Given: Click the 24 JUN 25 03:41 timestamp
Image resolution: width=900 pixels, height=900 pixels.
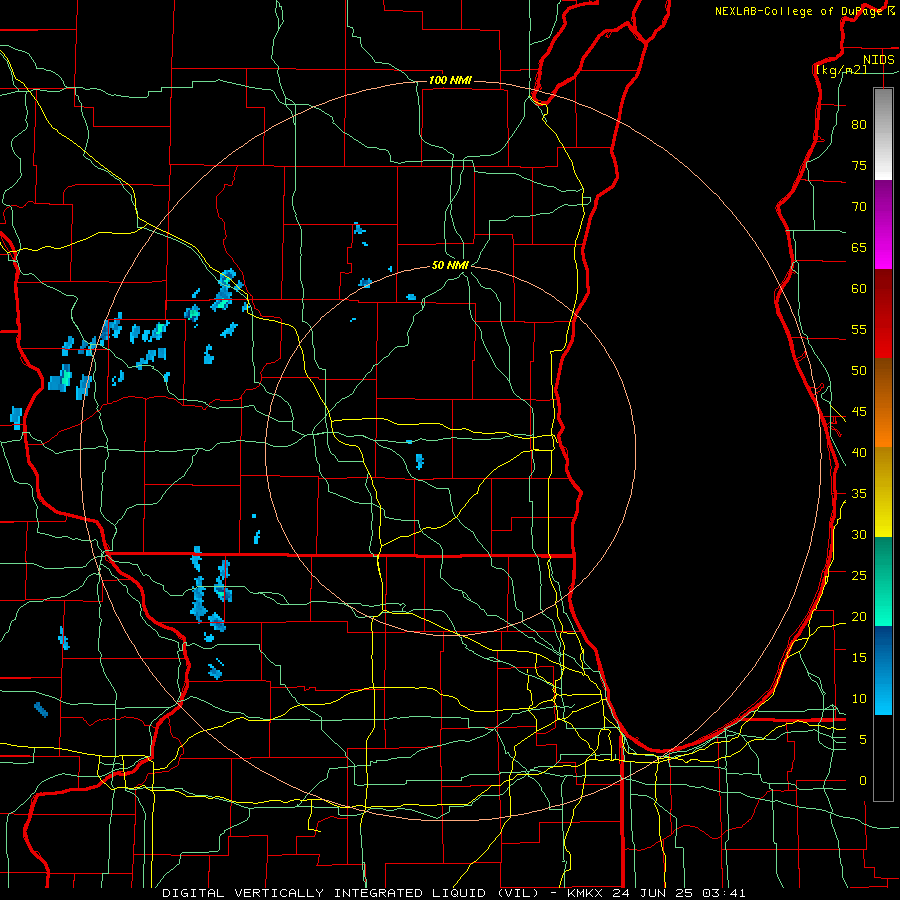Looking at the screenshot, I should (x=680, y=893).
